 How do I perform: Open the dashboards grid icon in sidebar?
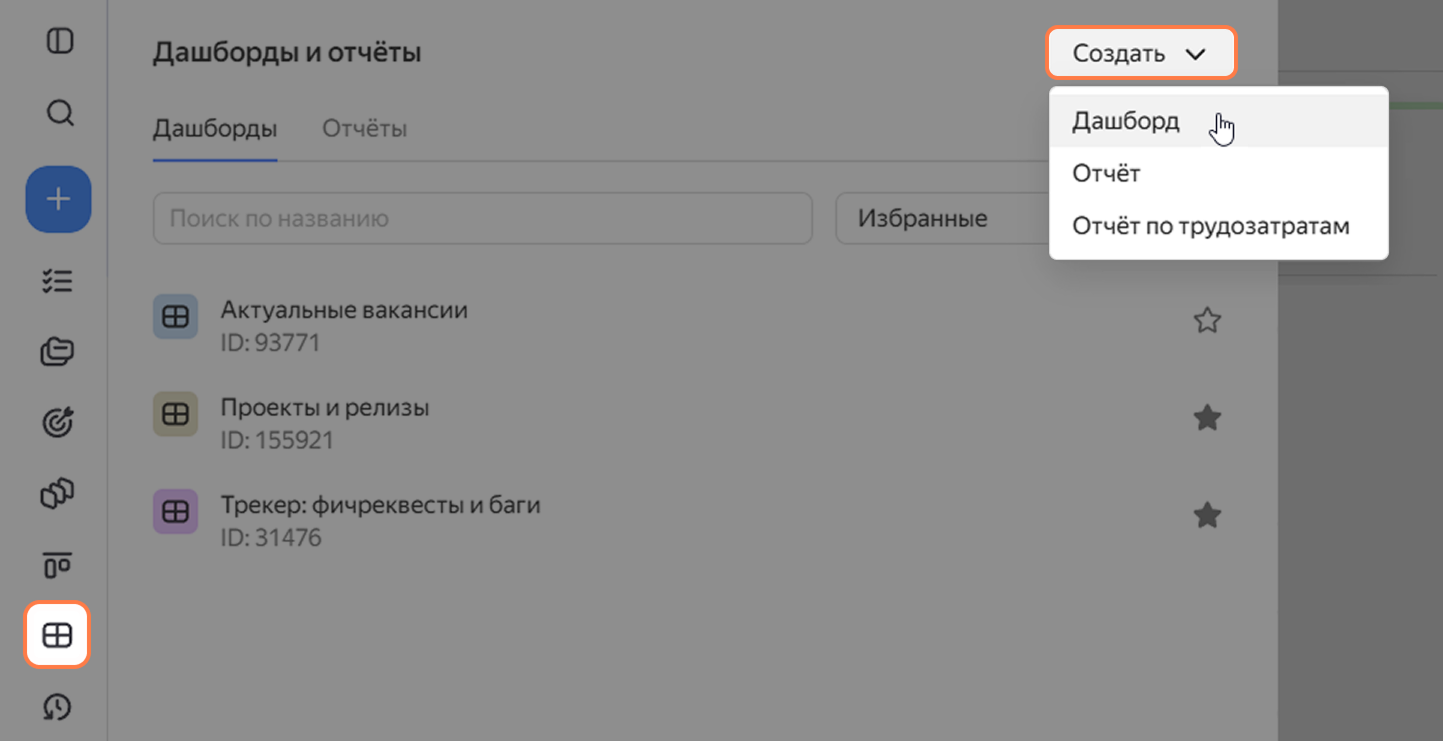click(58, 635)
